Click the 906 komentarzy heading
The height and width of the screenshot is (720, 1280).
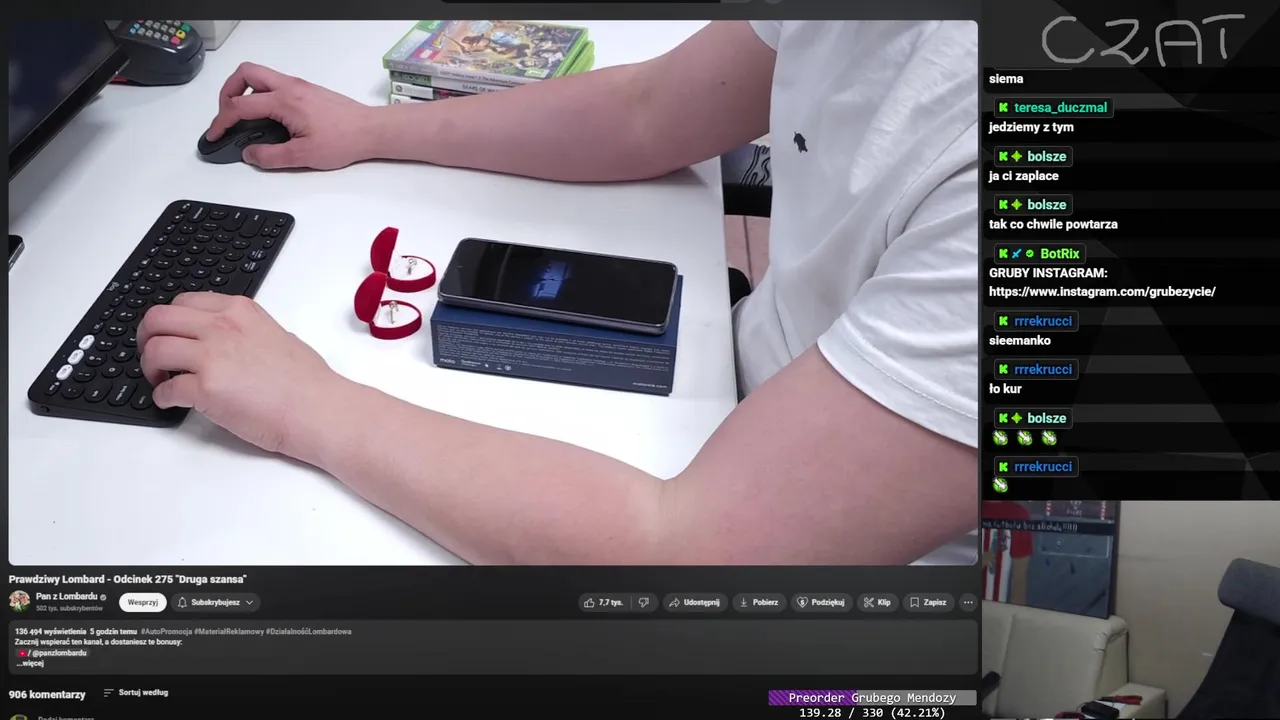pyautogui.click(x=47, y=694)
